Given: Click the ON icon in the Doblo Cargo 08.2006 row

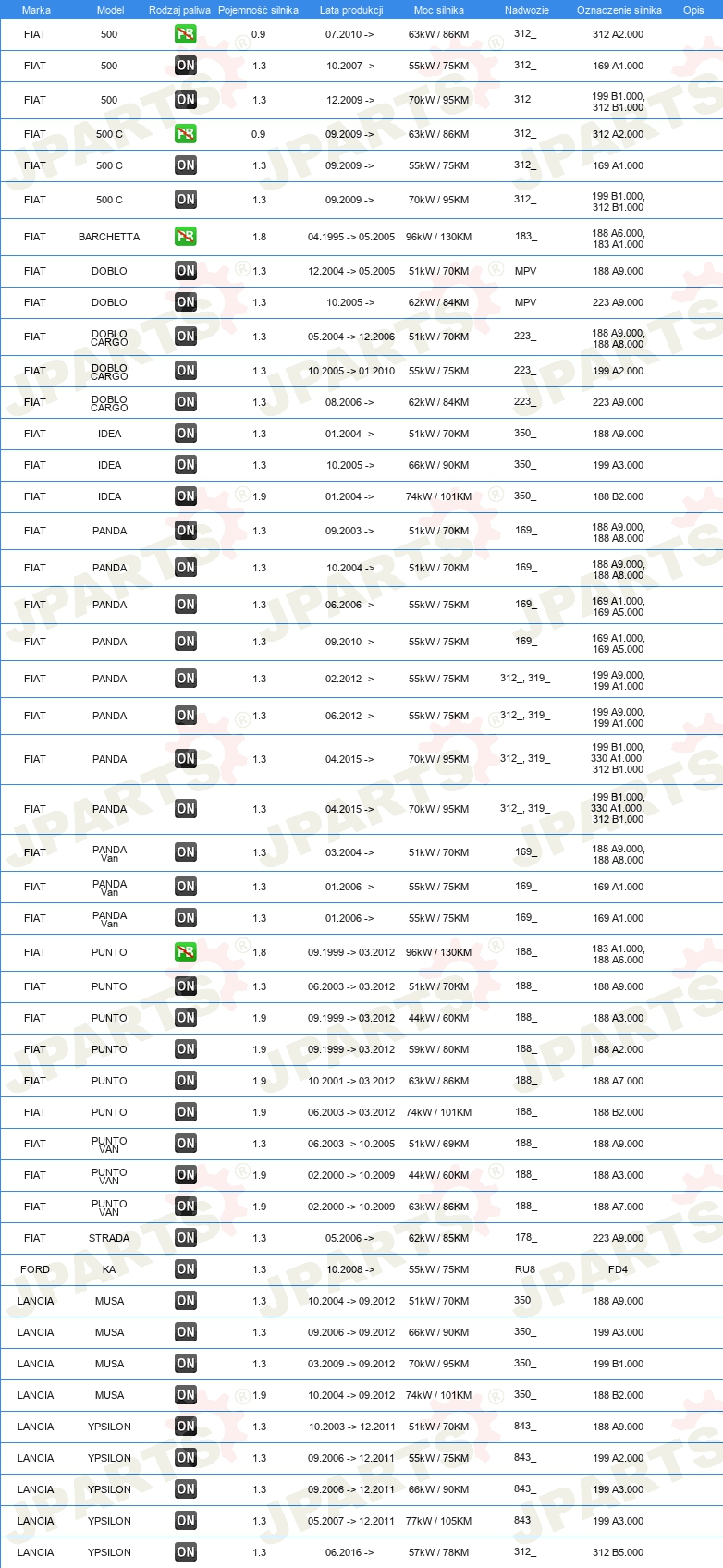Looking at the screenshot, I should (x=186, y=402).
